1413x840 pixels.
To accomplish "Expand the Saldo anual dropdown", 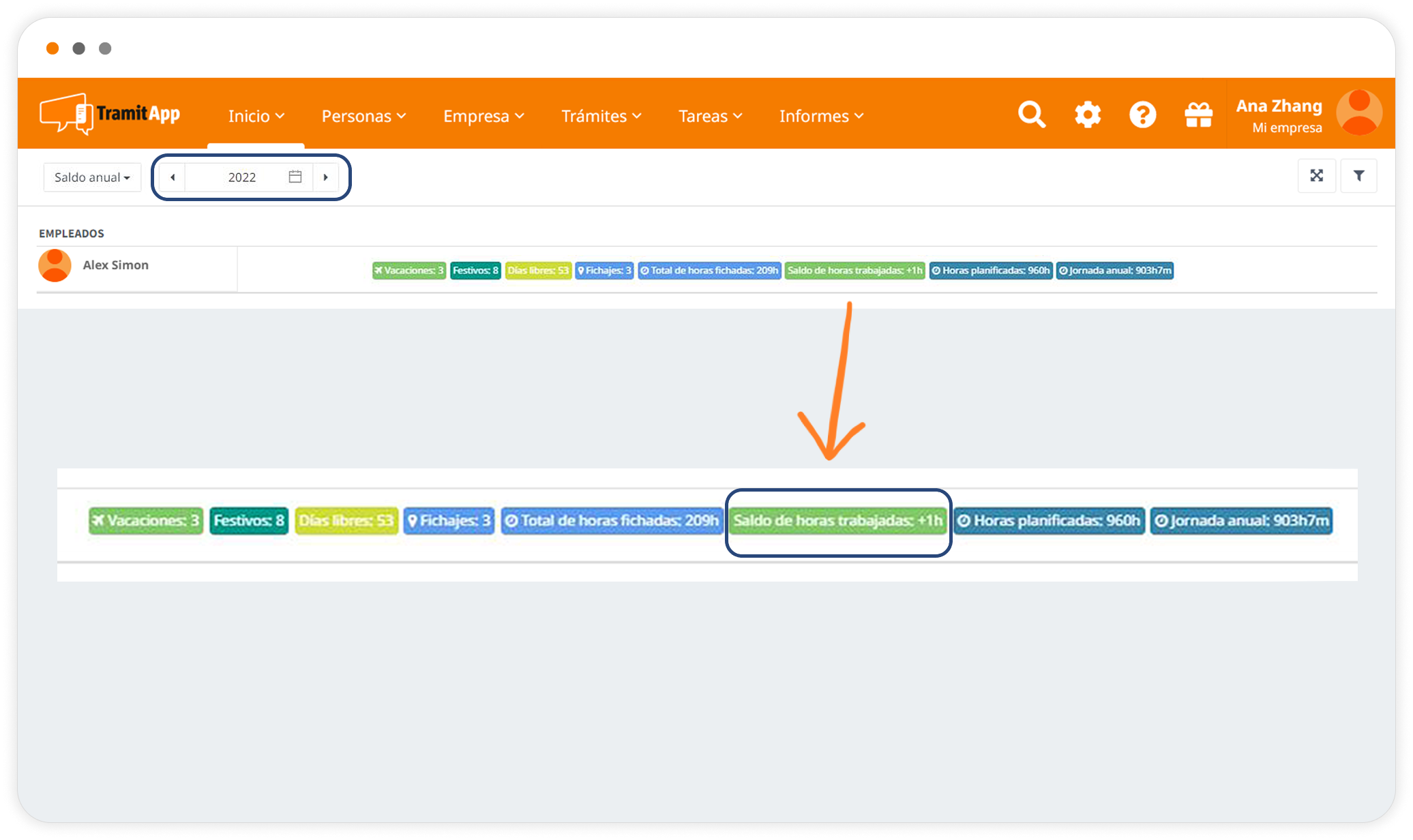I will [92, 177].
